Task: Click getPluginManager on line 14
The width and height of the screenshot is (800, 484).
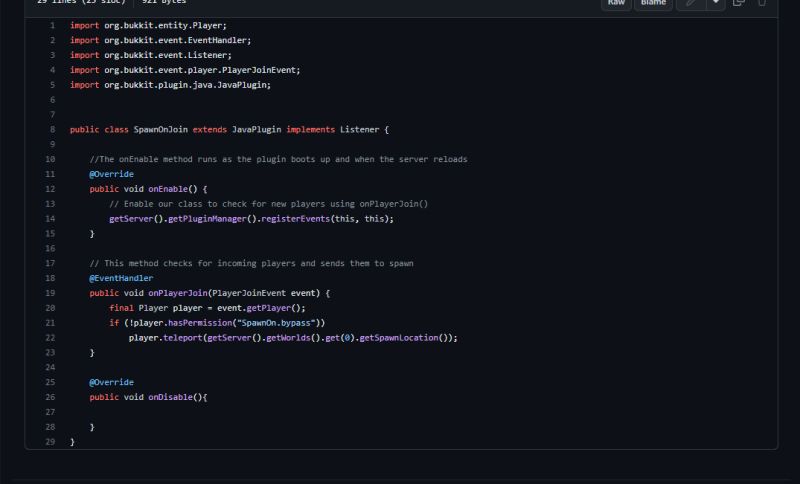Action: tap(207, 219)
